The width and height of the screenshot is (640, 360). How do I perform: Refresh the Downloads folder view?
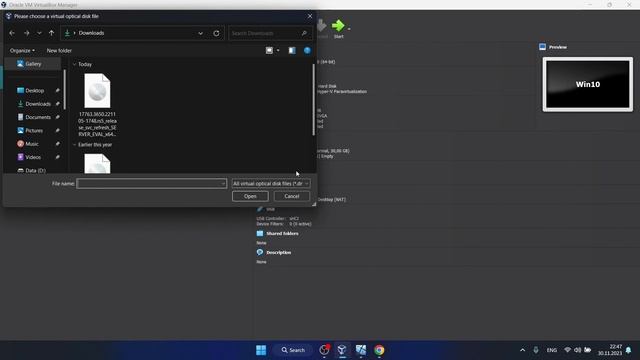pos(216,33)
